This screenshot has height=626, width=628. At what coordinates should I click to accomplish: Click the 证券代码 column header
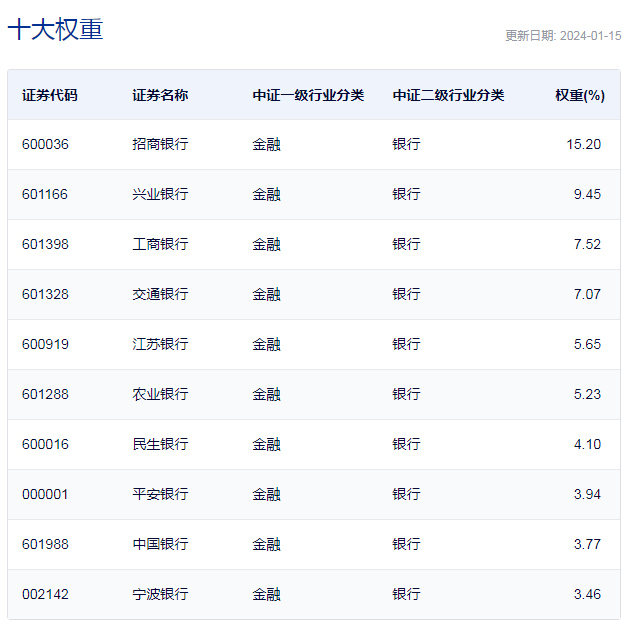point(50,95)
